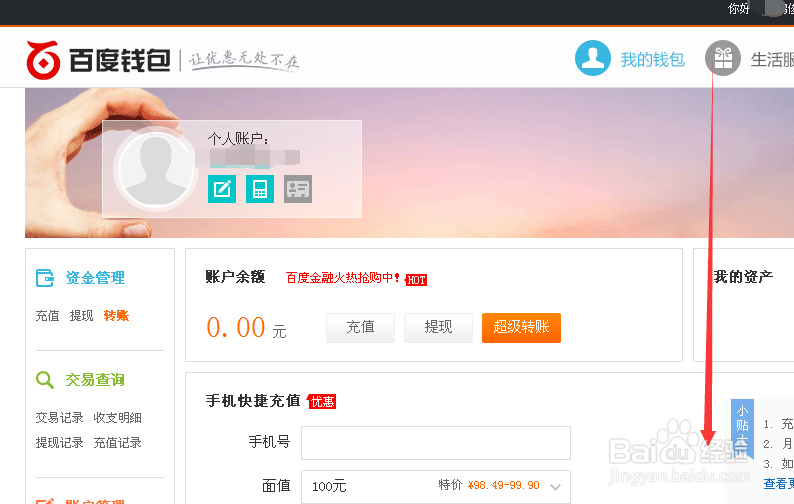Open 收支明细 link
794x504 pixels.
(x=117, y=418)
